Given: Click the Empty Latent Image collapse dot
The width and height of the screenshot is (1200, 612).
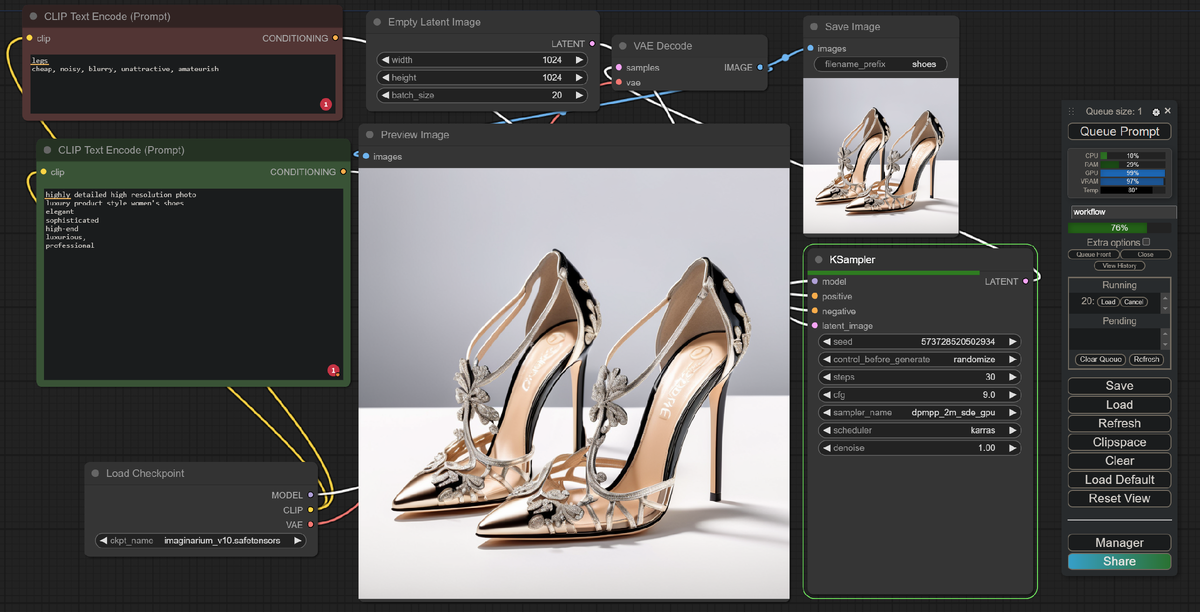Looking at the screenshot, I should [x=377, y=22].
